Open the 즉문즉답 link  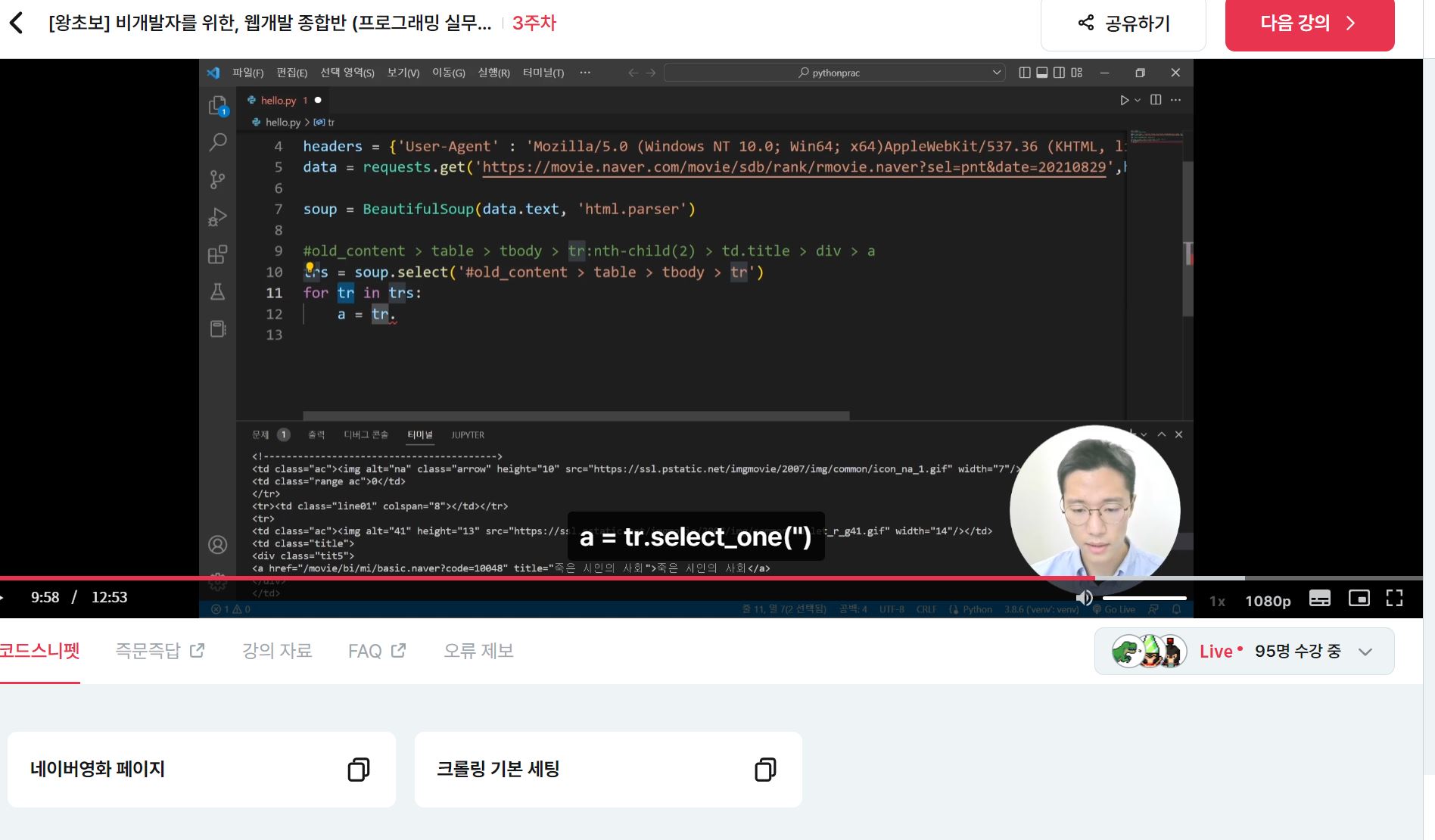(x=160, y=651)
